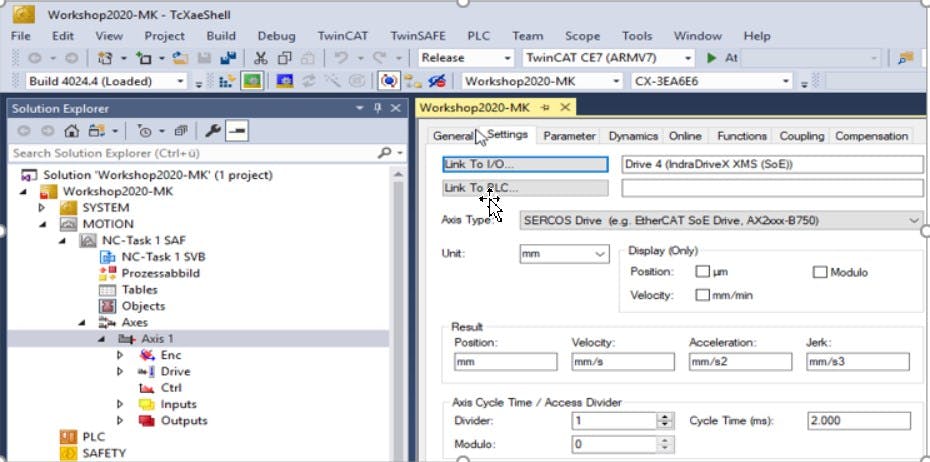The width and height of the screenshot is (930, 462).
Task: Open the TwinCAT menu
Action: click(342, 36)
